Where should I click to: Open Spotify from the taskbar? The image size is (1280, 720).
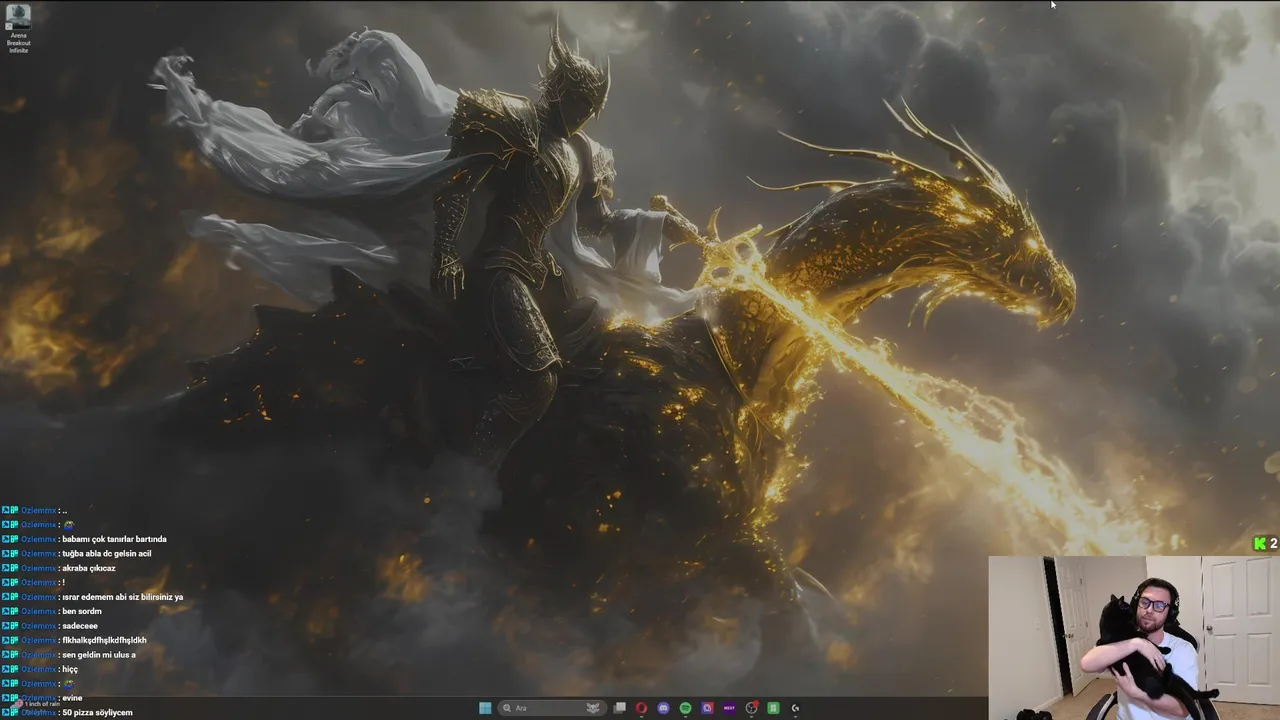[685, 708]
